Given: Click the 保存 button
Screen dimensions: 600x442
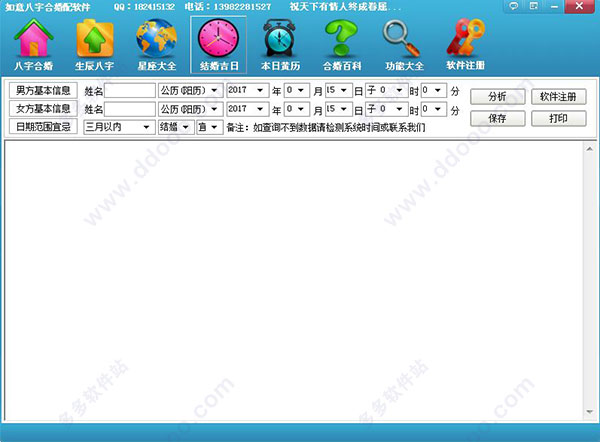Looking at the screenshot, I should pos(497,119).
